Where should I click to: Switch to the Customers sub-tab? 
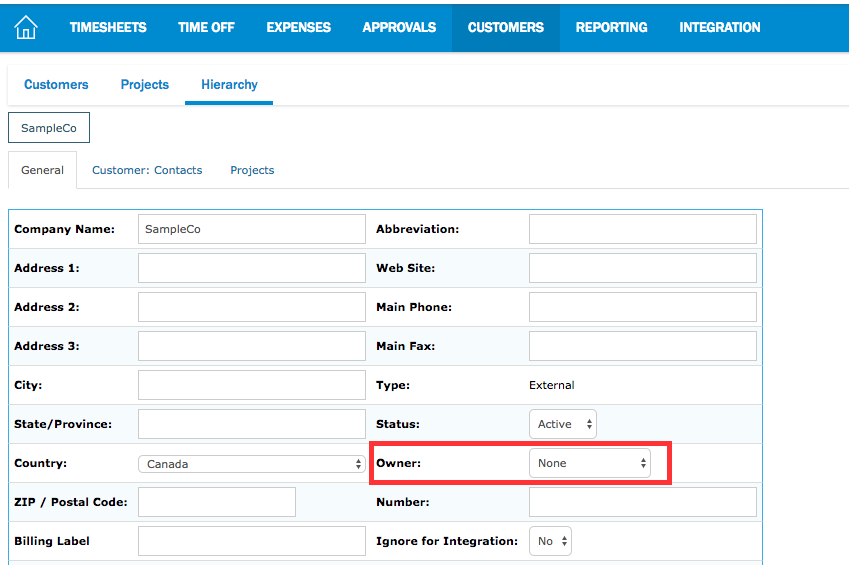click(56, 85)
